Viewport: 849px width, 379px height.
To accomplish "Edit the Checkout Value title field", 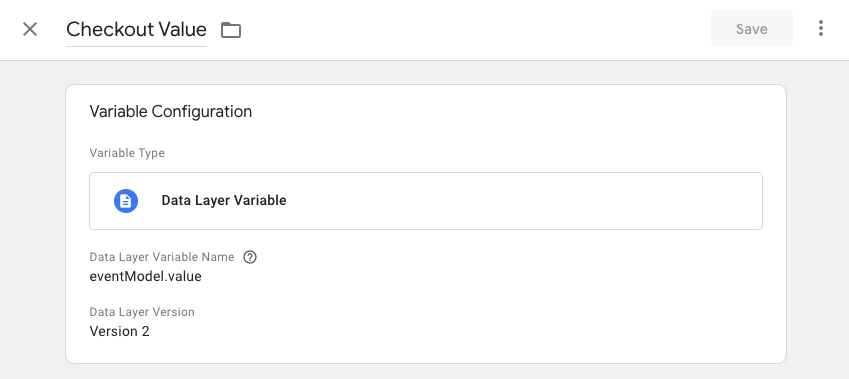I will click(x=136, y=29).
